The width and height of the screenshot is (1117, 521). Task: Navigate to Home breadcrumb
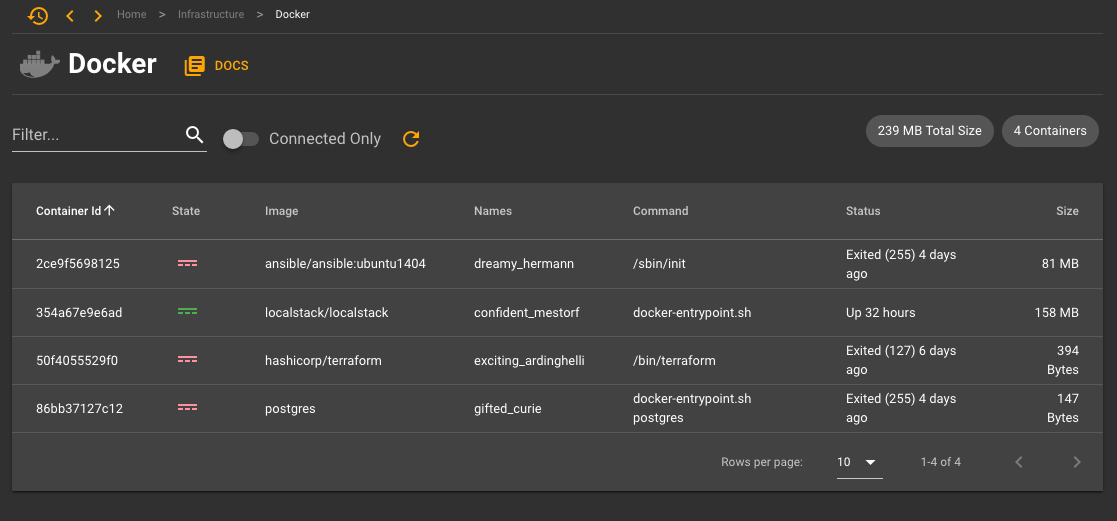pyautogui.click(x=132, y=14)
